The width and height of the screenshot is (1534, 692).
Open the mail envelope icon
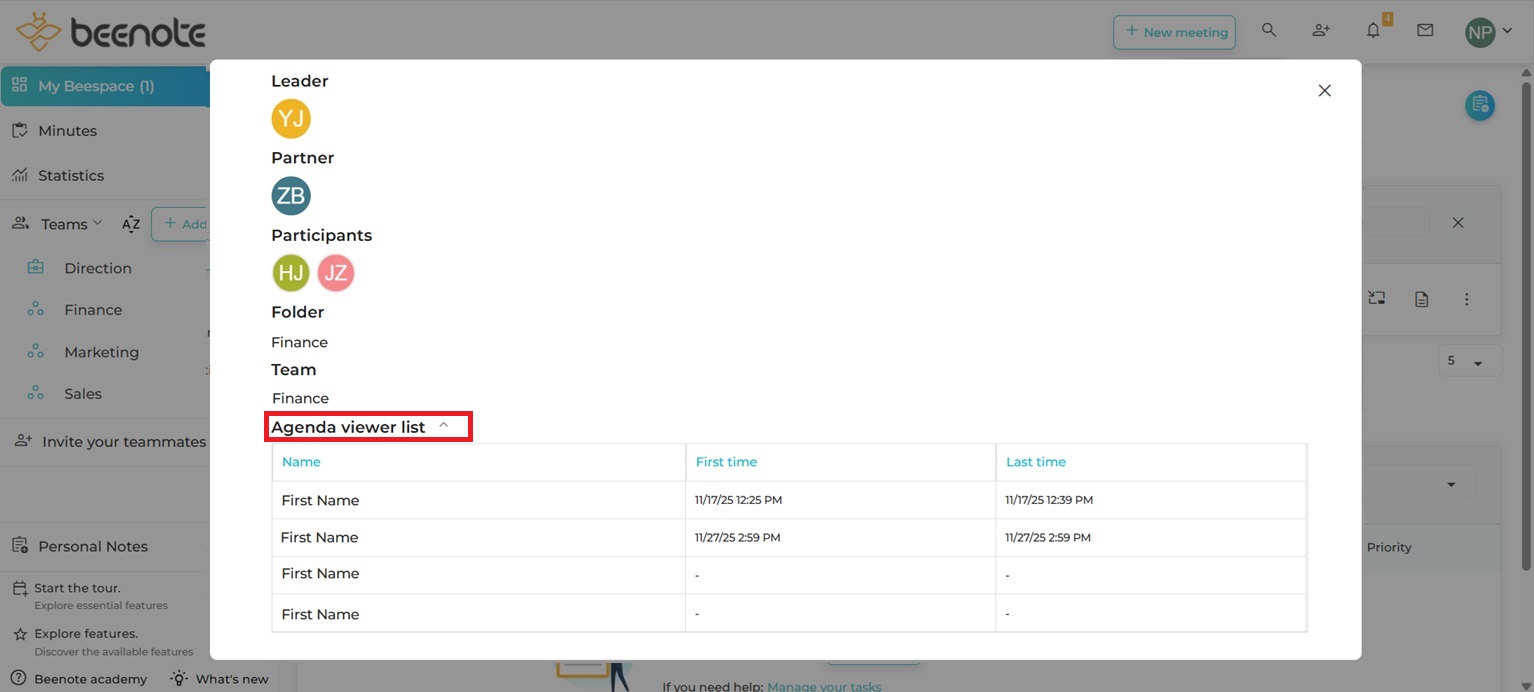1425,31
